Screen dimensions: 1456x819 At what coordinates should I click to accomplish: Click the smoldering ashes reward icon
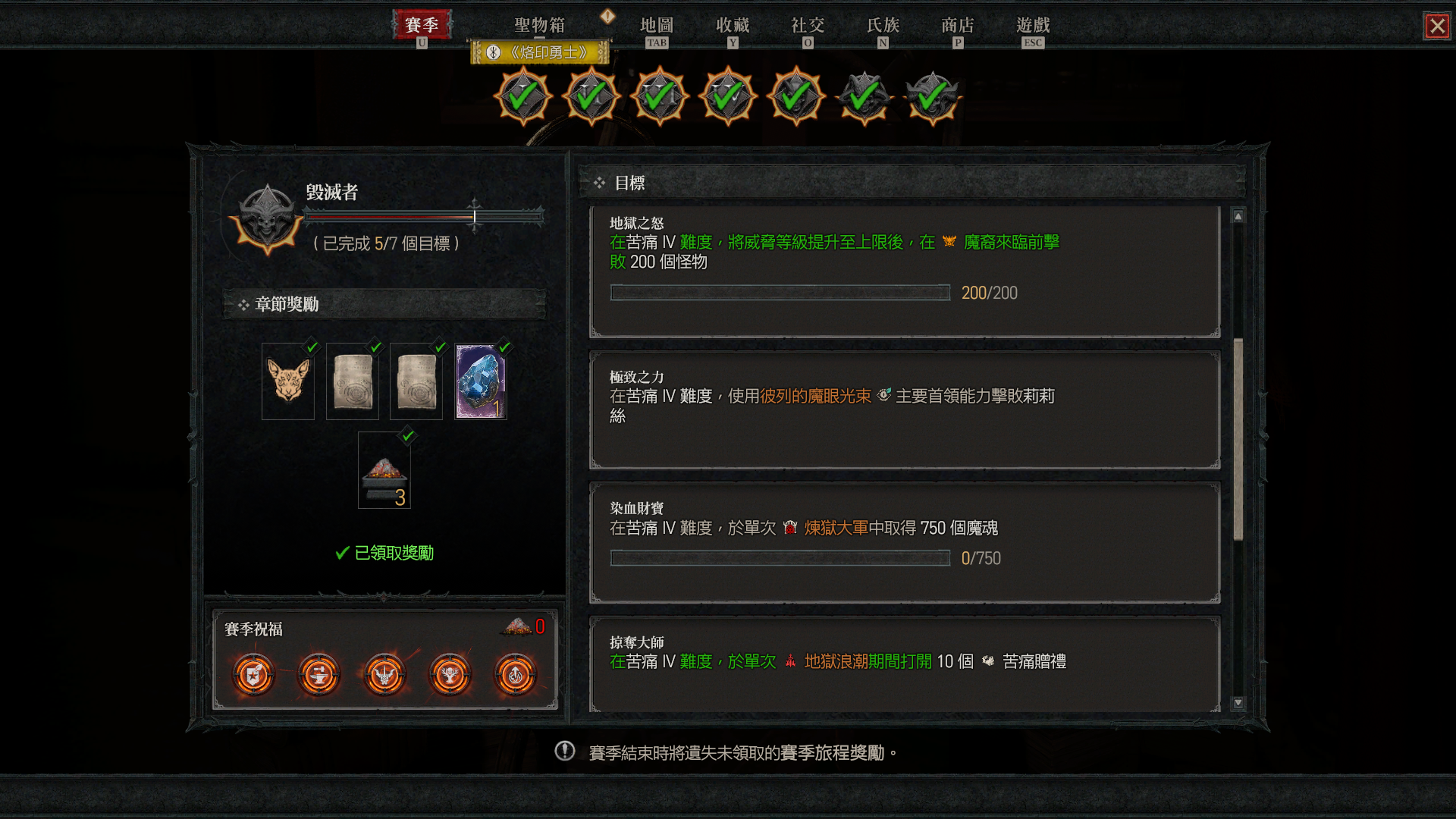(x=384, y=470)
